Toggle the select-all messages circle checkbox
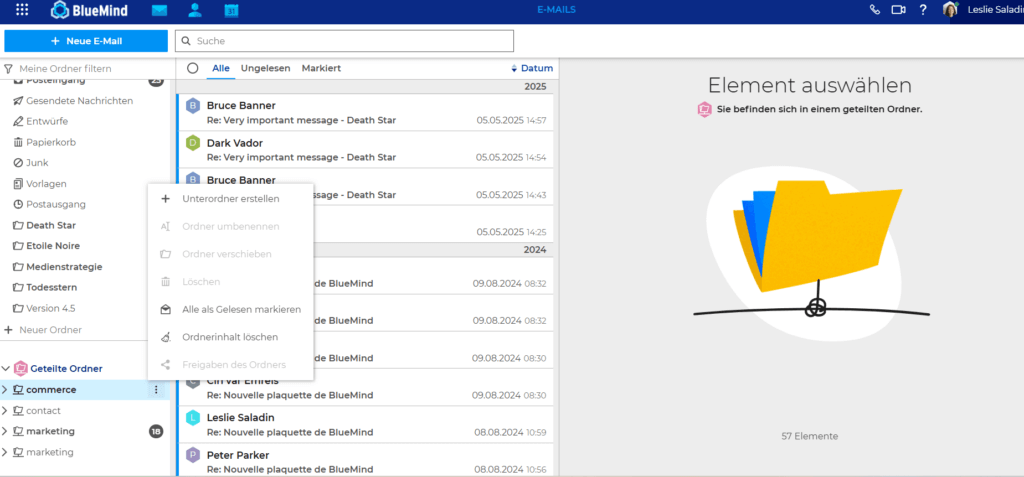 193,68
